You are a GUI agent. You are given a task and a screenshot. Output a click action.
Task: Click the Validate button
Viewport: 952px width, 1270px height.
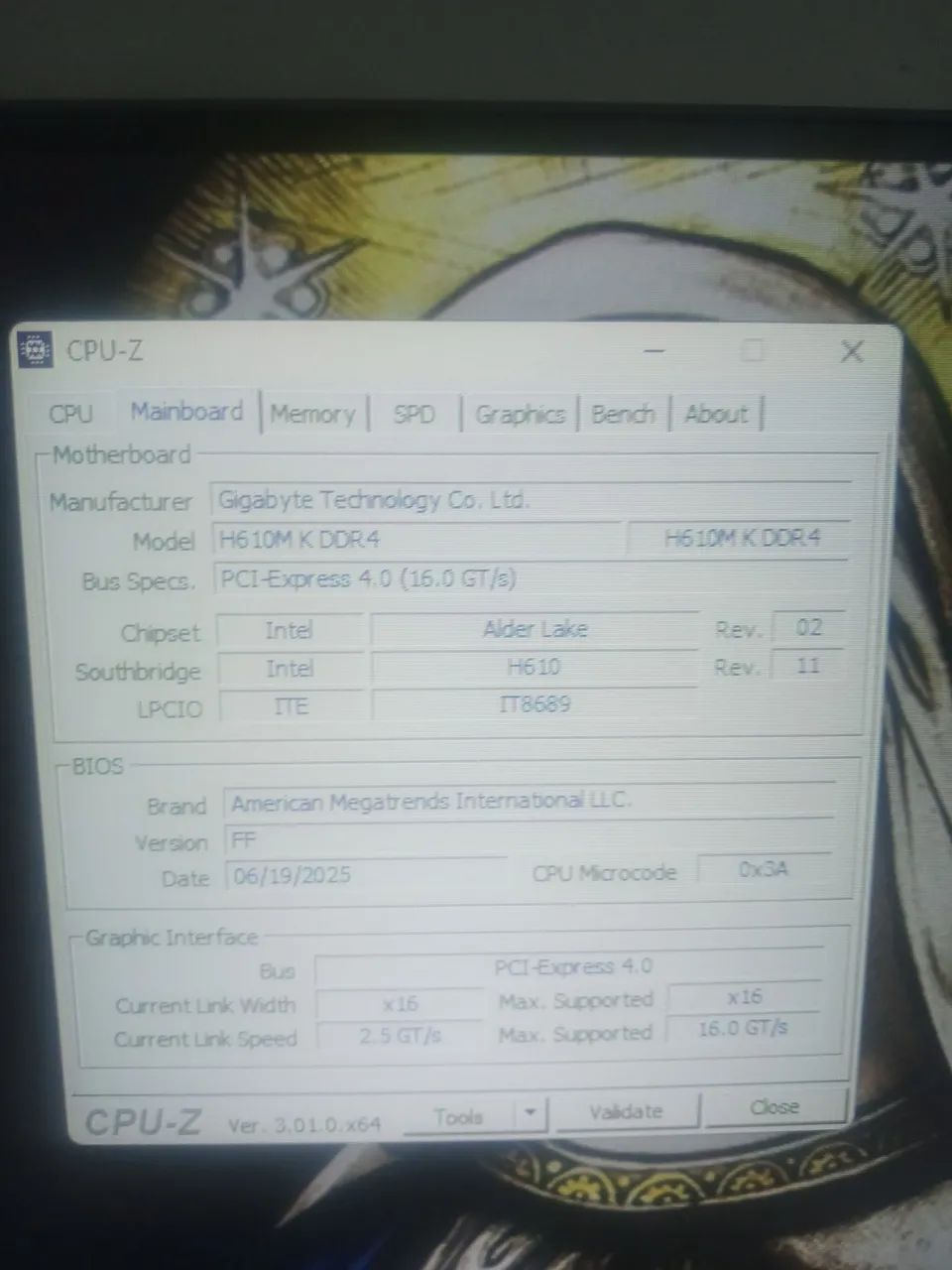coord(626,1112)
